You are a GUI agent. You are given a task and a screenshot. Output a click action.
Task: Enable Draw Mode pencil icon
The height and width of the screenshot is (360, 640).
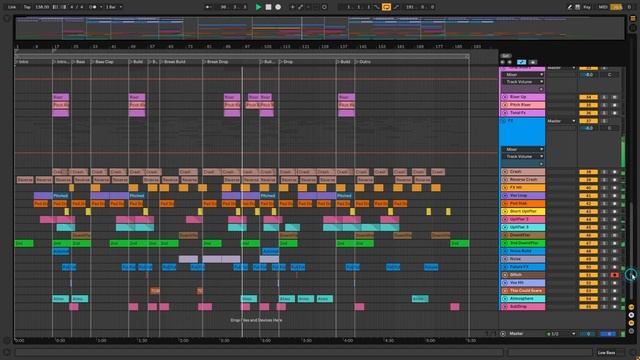[569, 7]
